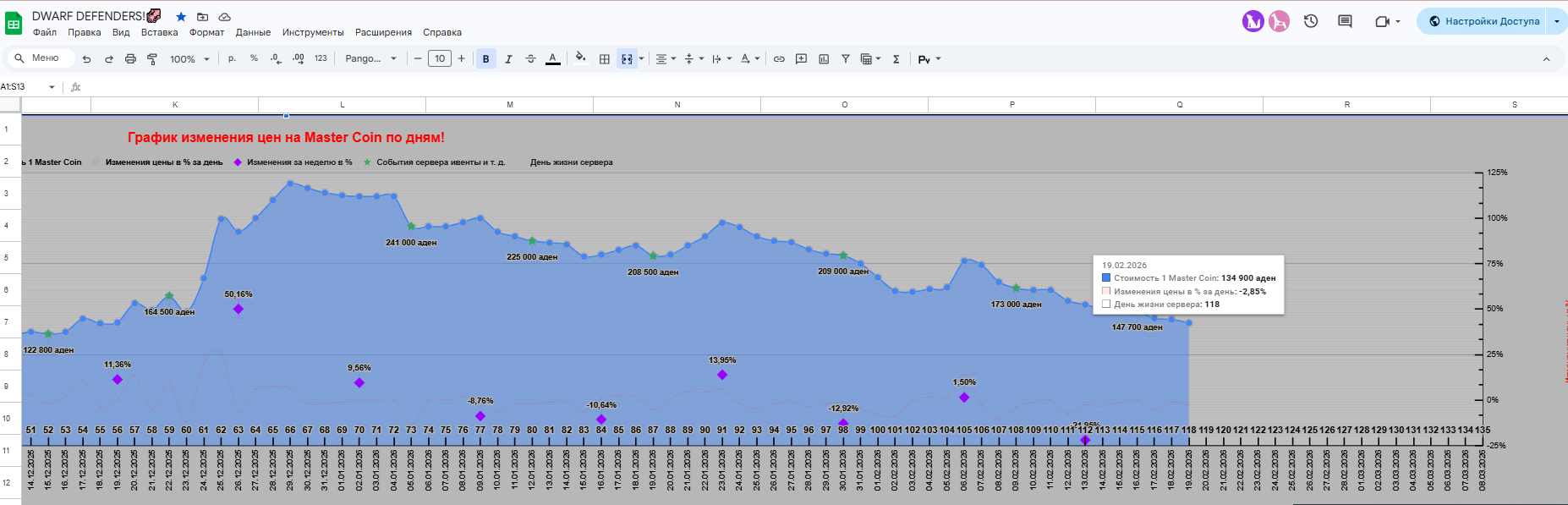The image size is (1568, 505).
Task: Open the Расширения menu
Action: tap(383, 32)
